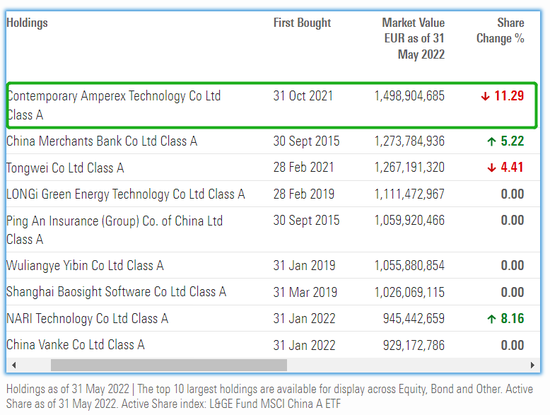Click the right scrollbar arrow
The height and width of the screenshot is (415, 550).
532,365
